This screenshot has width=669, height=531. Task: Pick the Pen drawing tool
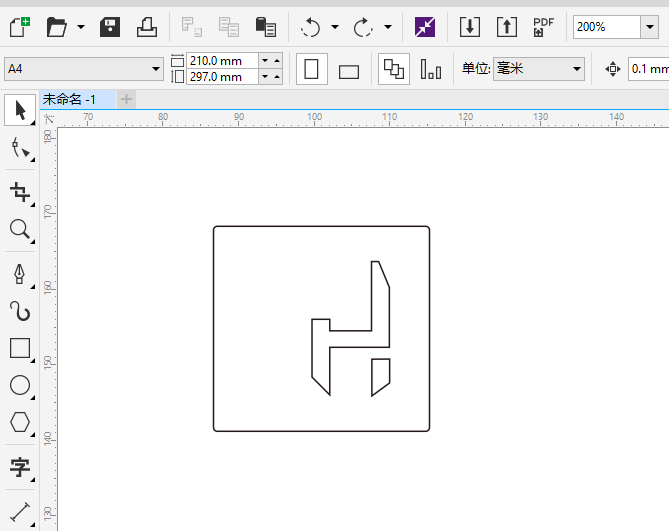[20, 273]
